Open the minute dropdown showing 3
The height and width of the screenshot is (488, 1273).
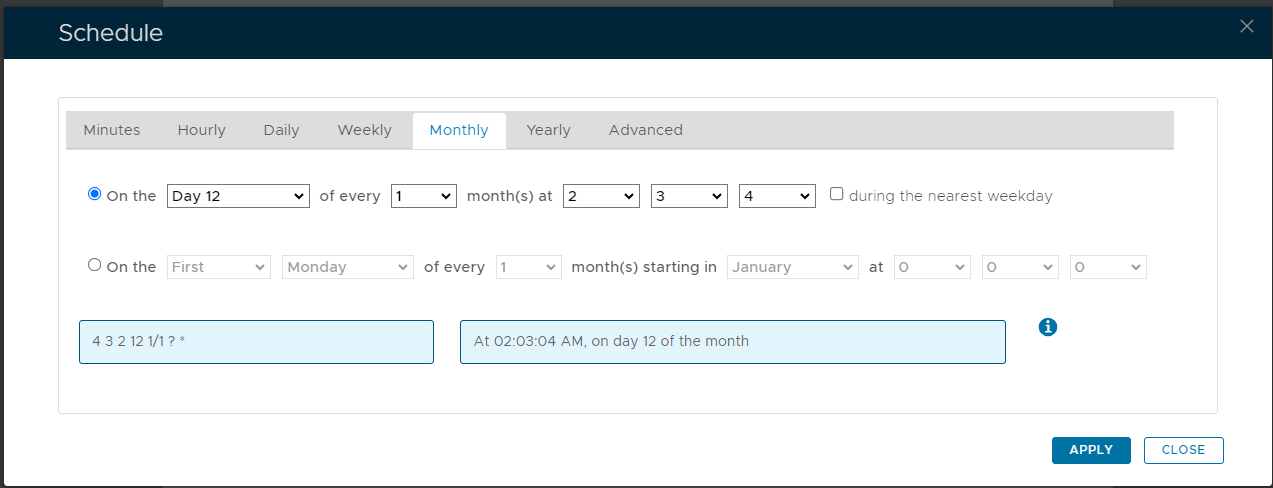[x=689, y=196]
